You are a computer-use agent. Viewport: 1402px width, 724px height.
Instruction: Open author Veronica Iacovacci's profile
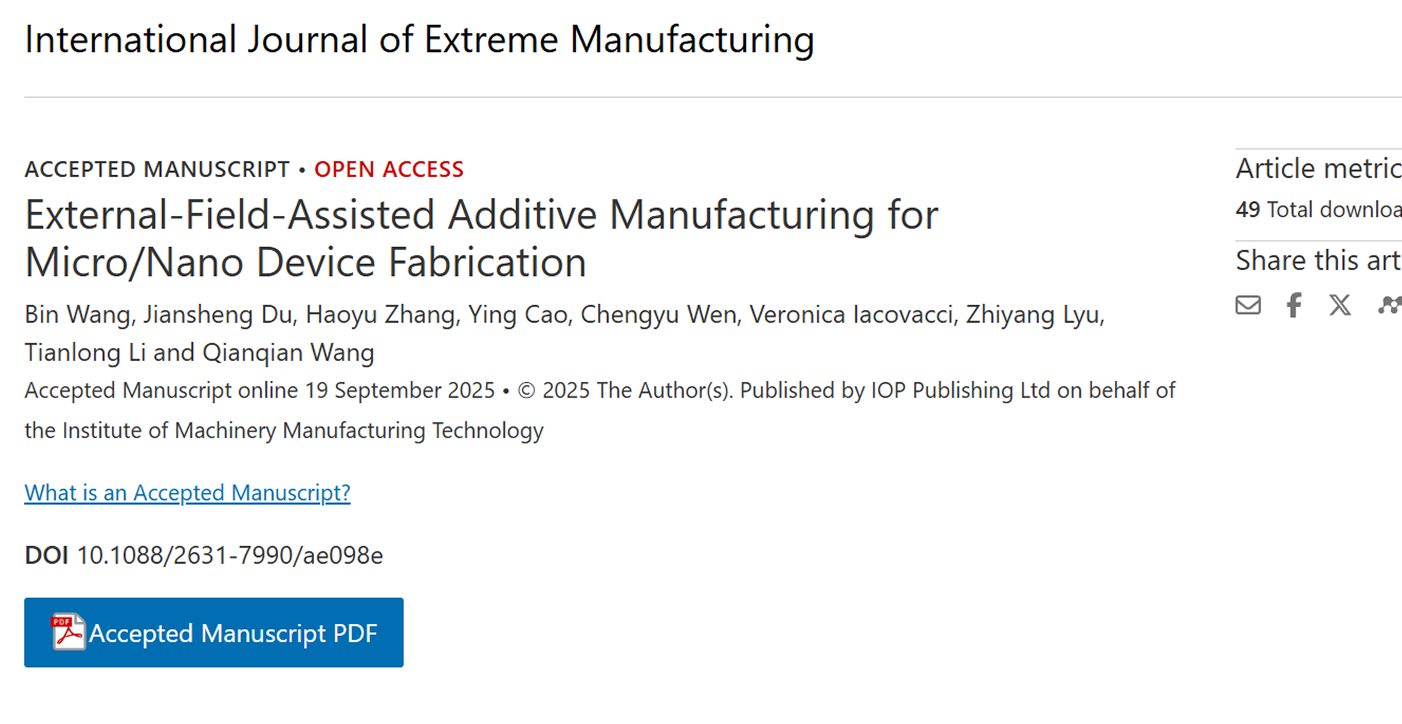pos(858,316)
